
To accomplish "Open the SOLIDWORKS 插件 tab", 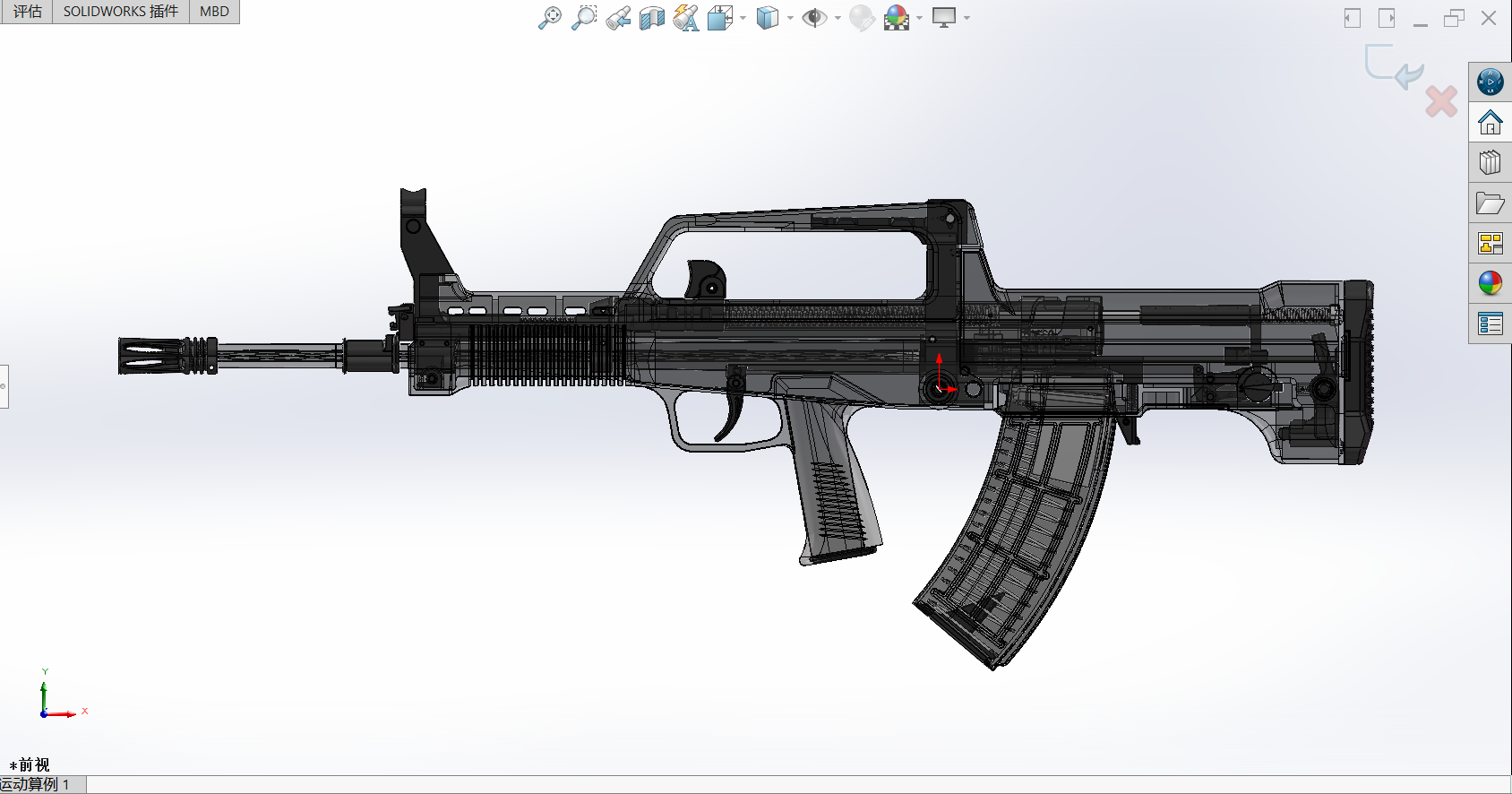I will pyautogui.click(x=121, y=12).
